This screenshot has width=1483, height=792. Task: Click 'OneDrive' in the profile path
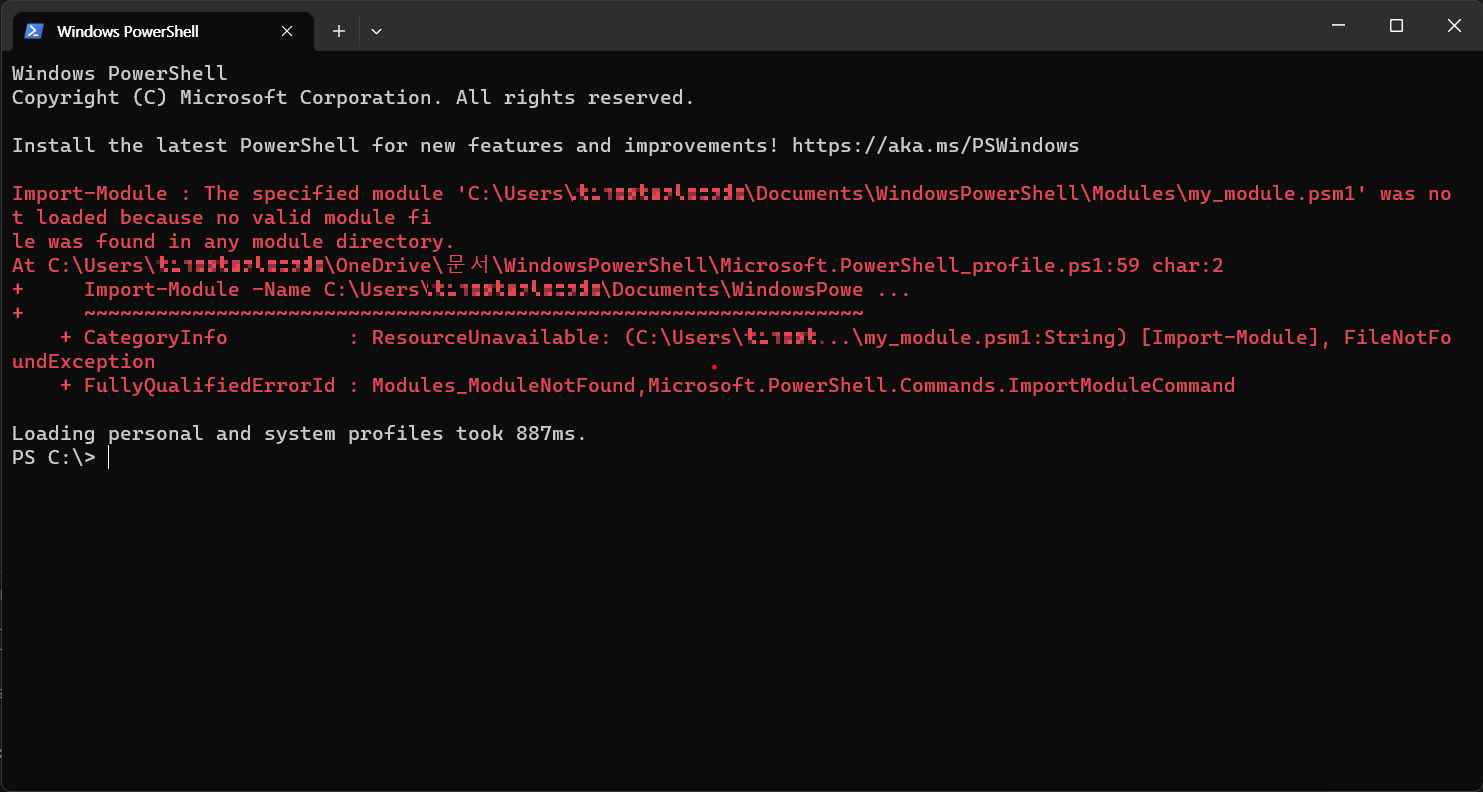383,265
